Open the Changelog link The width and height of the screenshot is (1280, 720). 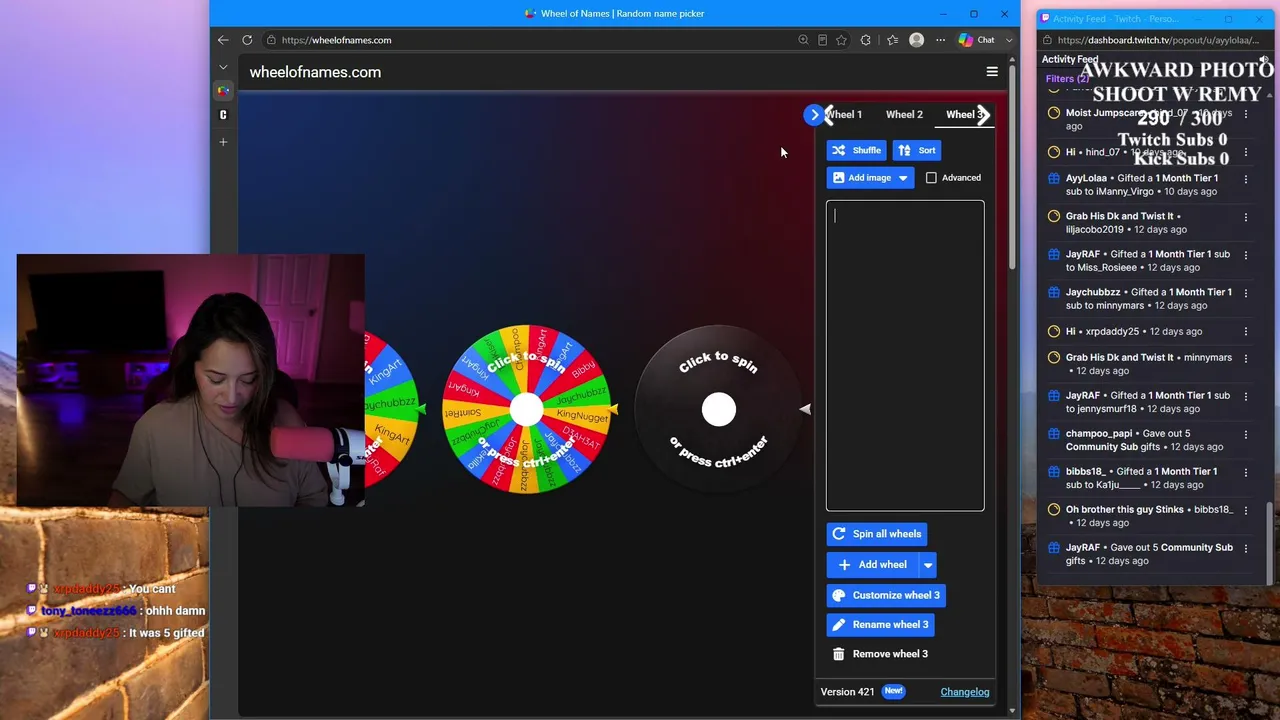tap(965, 692)
